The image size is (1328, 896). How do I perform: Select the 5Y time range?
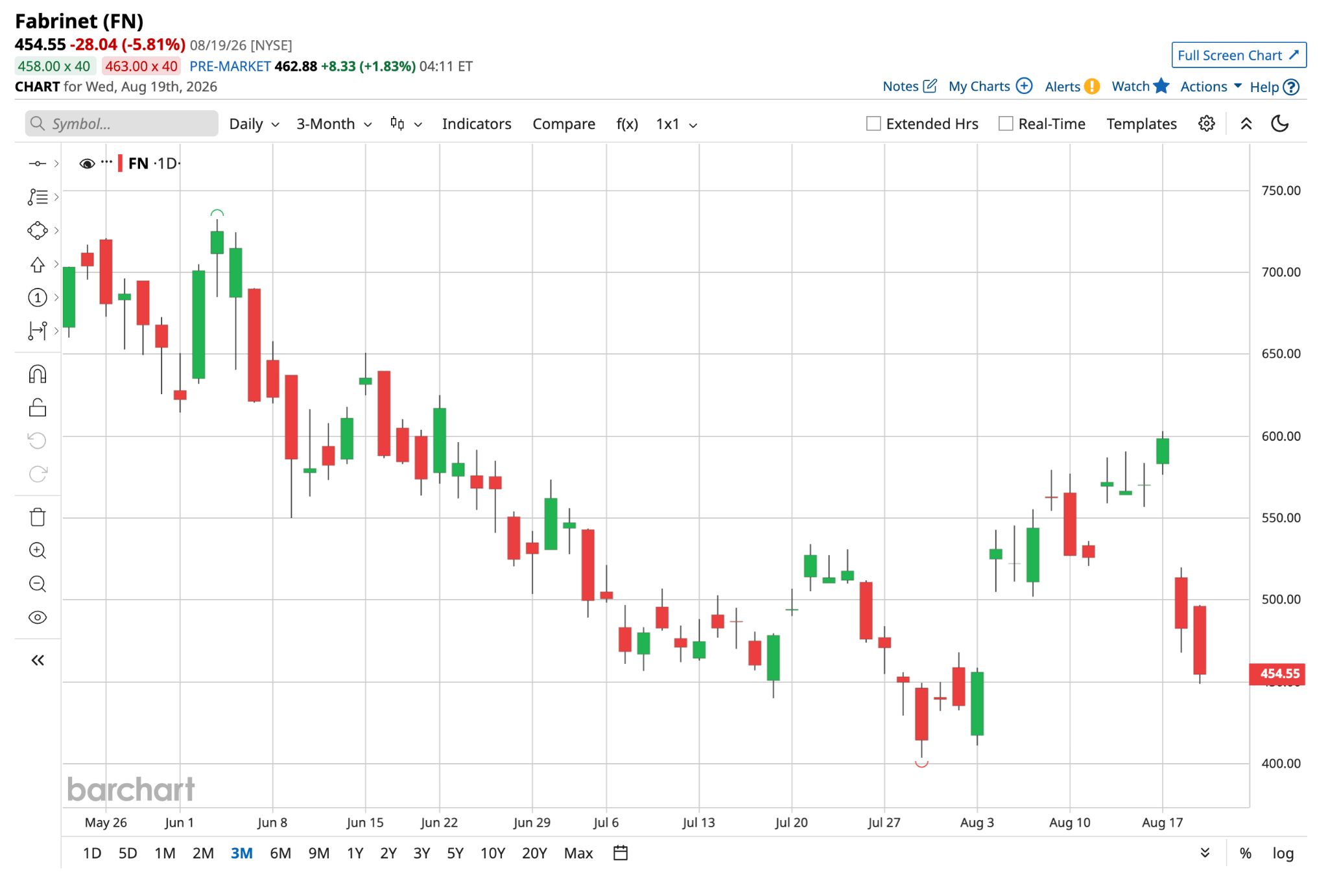(x=455, y=853)
